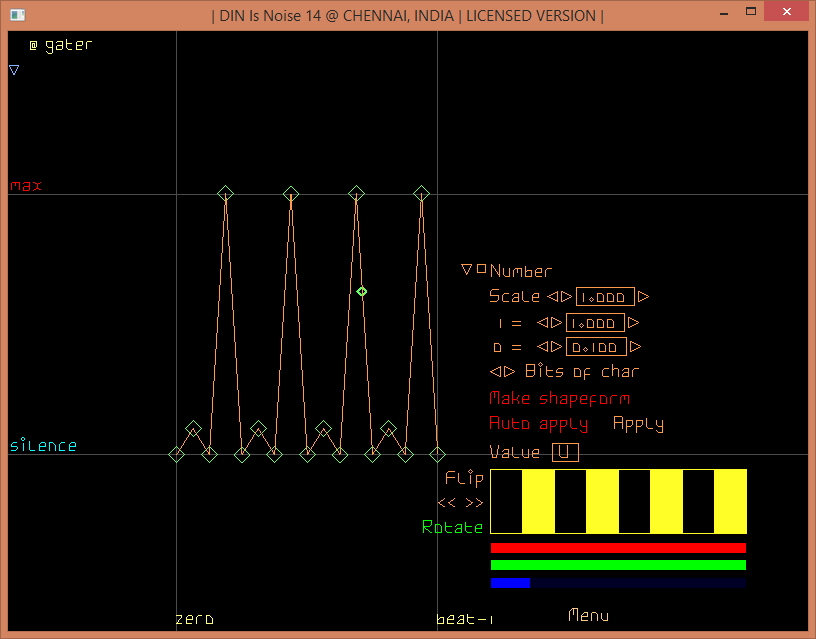Click the arrows before Bits of char
Viewport: 816px width, 639px height.
tap(502, 372)
